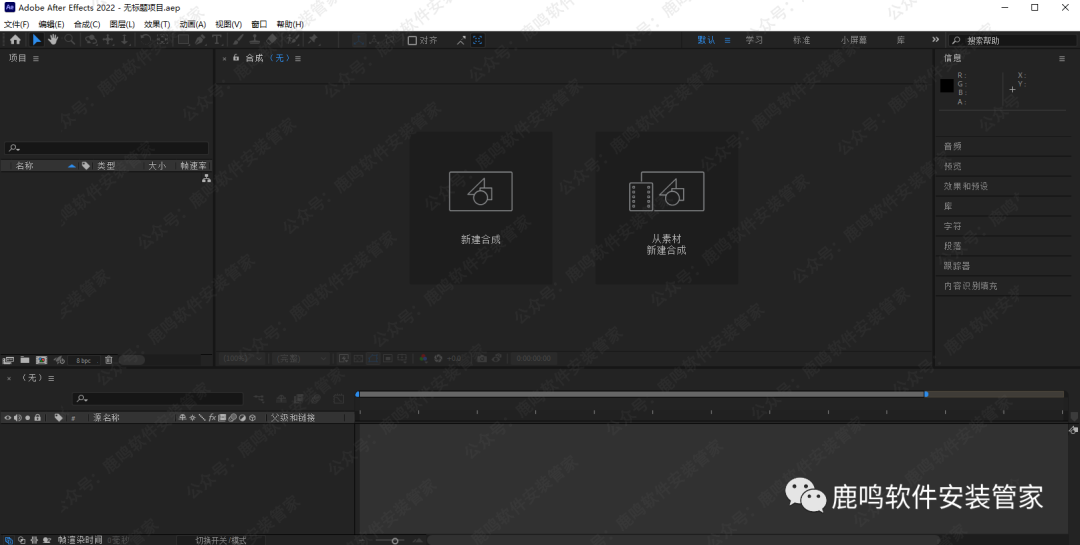The image size is (1080, 545).
Task: Select the Rotation tool
Action: [146, 40]
